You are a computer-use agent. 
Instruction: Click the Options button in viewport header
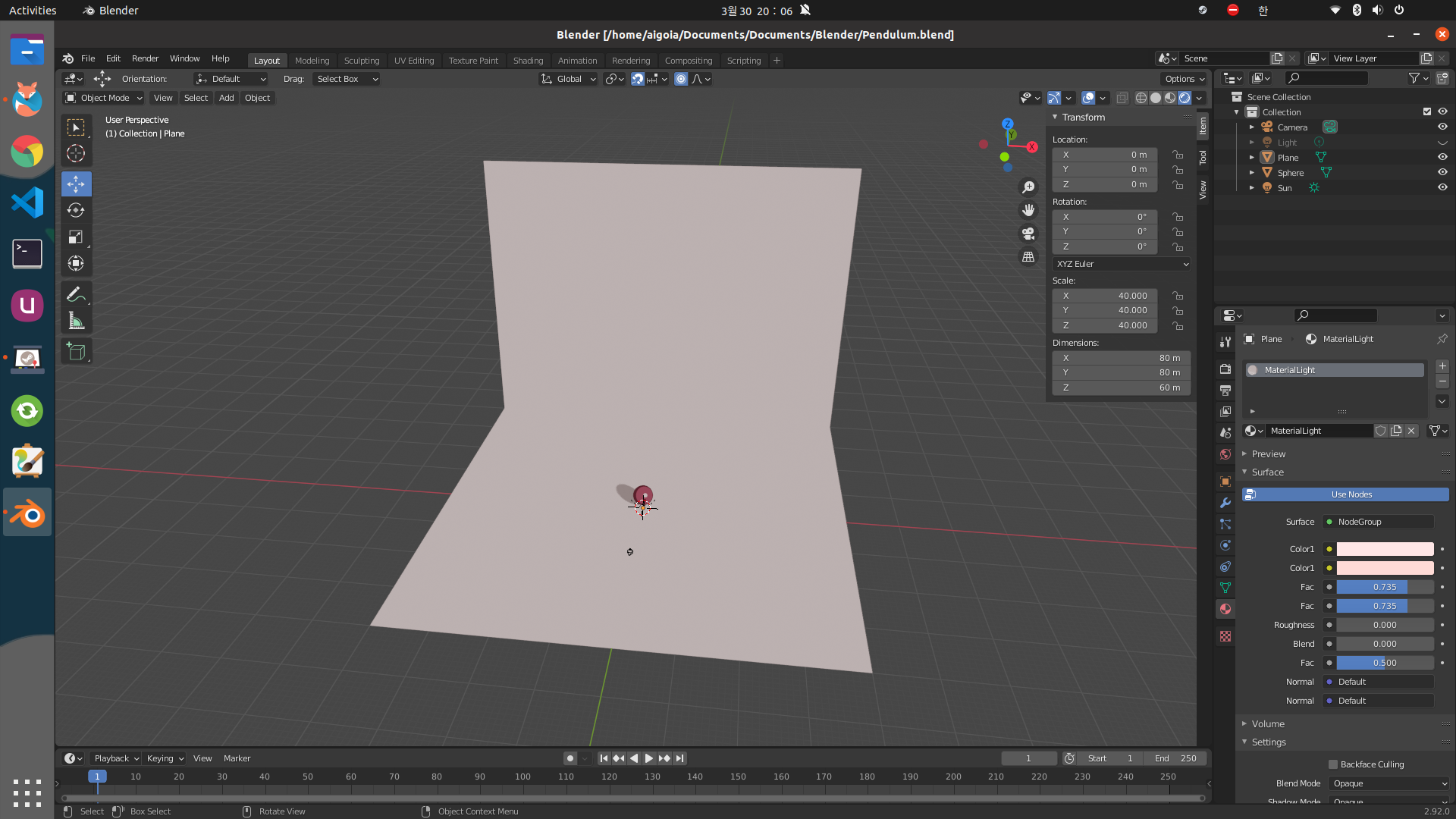click(1185, 79)
